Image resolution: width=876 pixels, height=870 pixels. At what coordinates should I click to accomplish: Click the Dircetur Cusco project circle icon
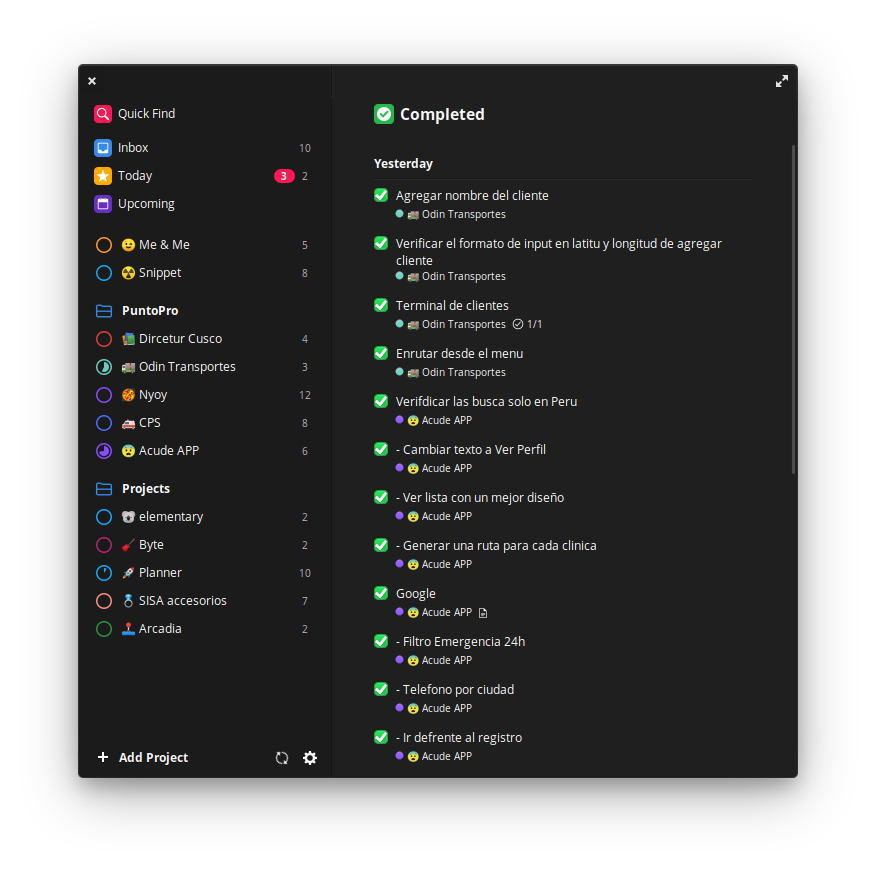[104, 339]
